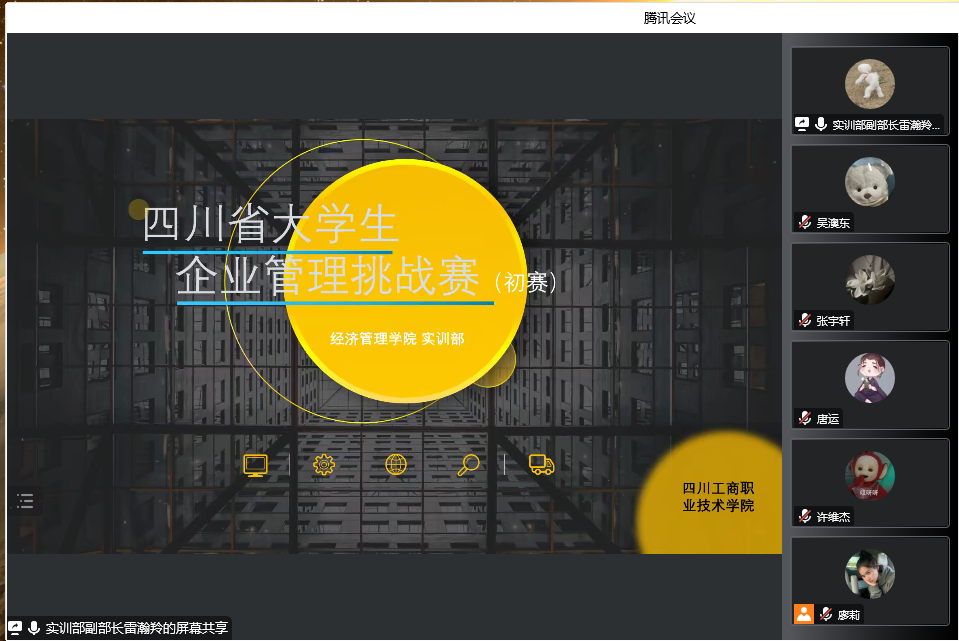Click the 廖莉 participant name label
The width and height of the screenshot is (959, 641).
click(848, 614)
